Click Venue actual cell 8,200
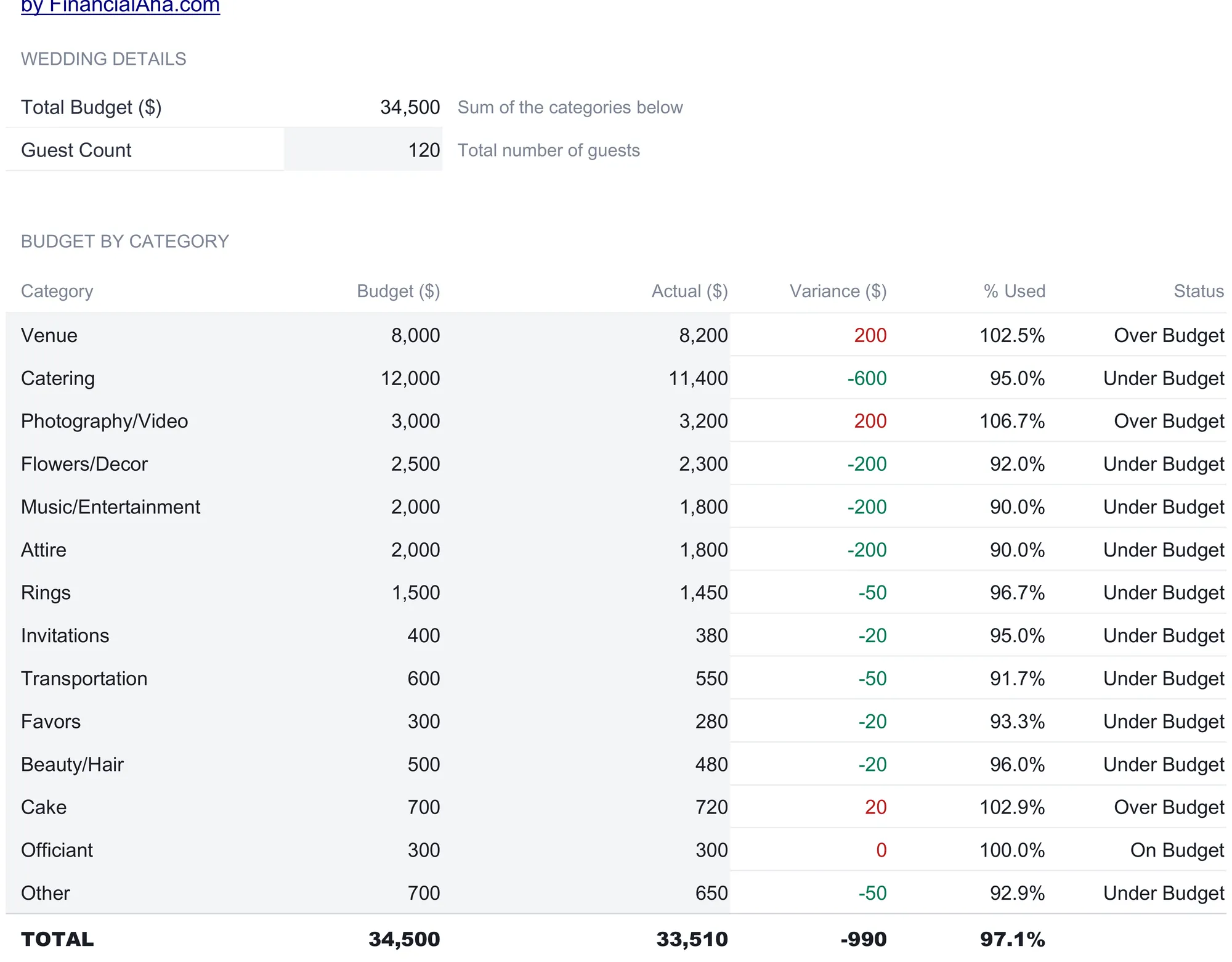Screen dimensions: 1232x962 point(703,335)
